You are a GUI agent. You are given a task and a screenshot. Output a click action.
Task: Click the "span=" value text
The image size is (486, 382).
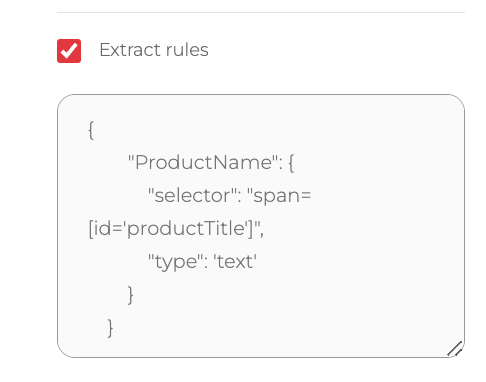pyautogui.click(x=279, y=196)
